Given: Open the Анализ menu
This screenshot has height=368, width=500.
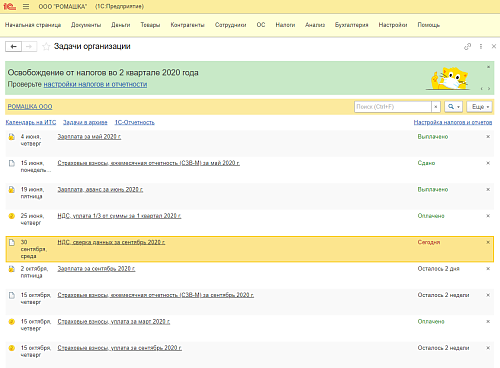Looking at the screenshot, I should coord(315,25).
